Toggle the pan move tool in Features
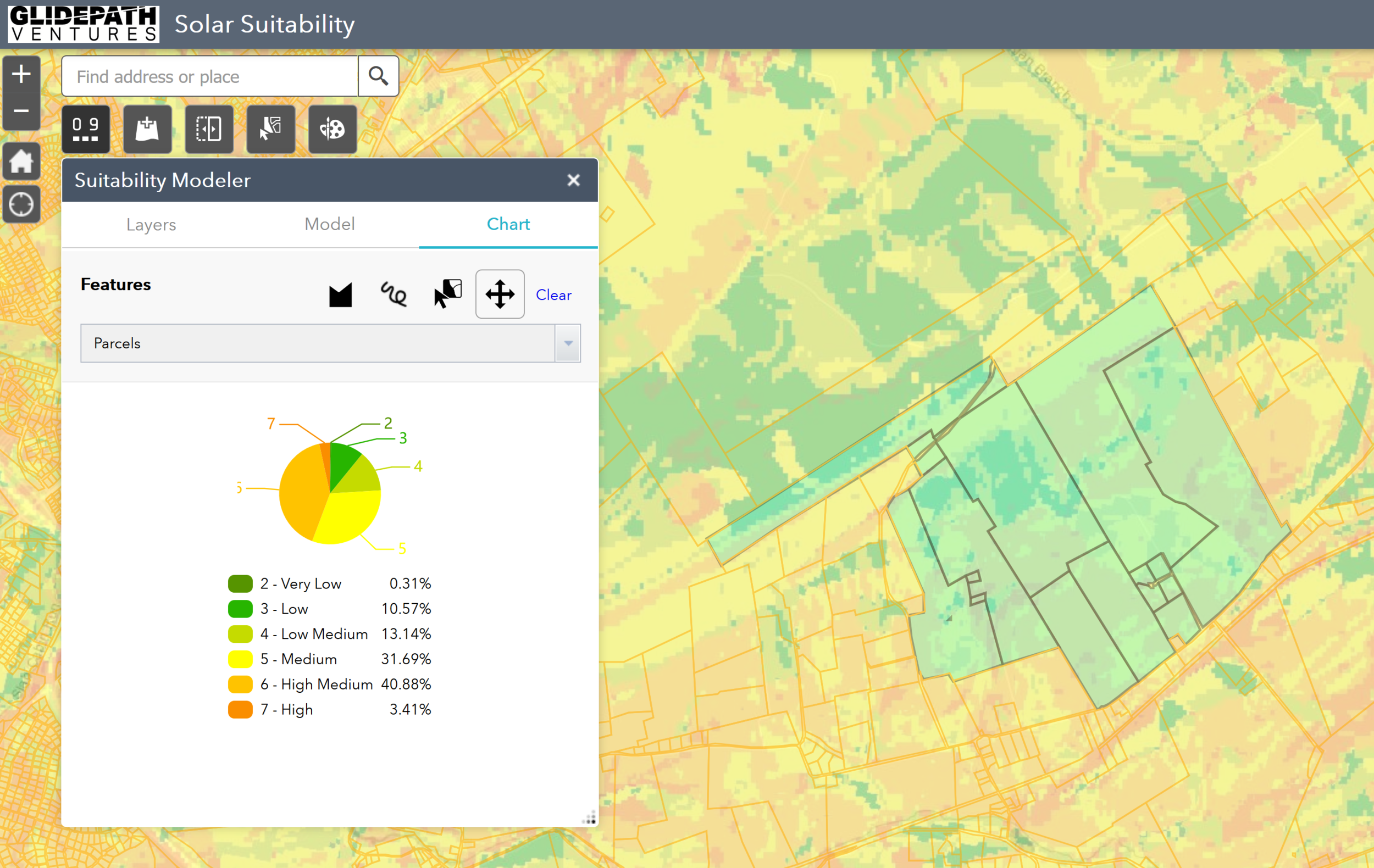1374x868 pixels. (x=500, y=294)
